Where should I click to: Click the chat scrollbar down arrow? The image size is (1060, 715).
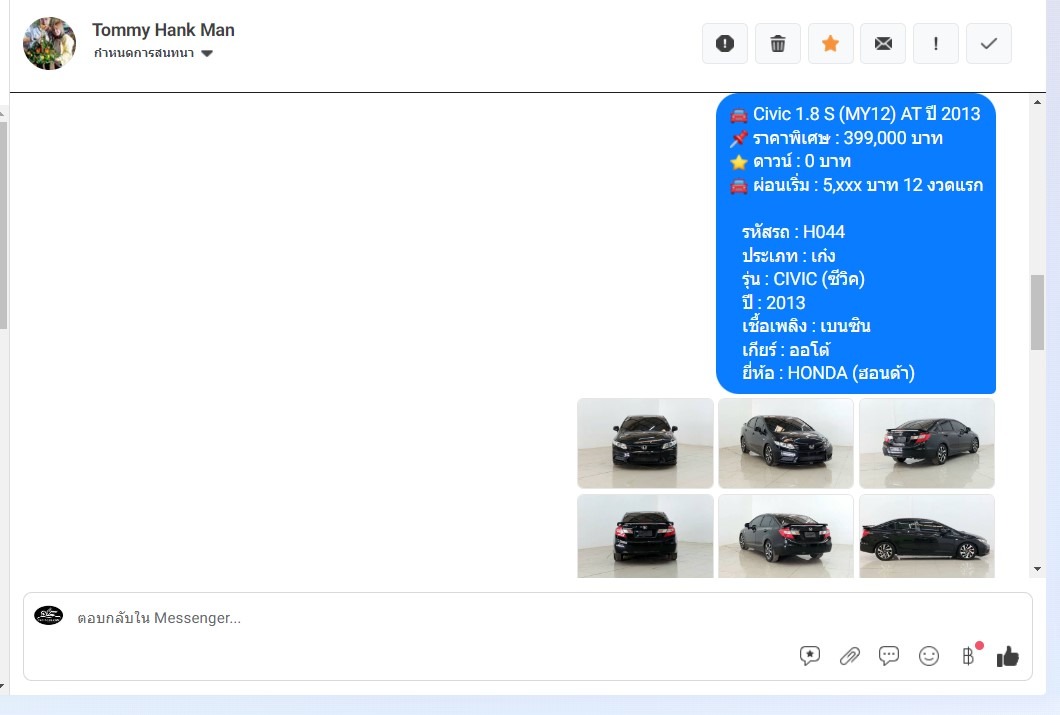point(1037,570)
